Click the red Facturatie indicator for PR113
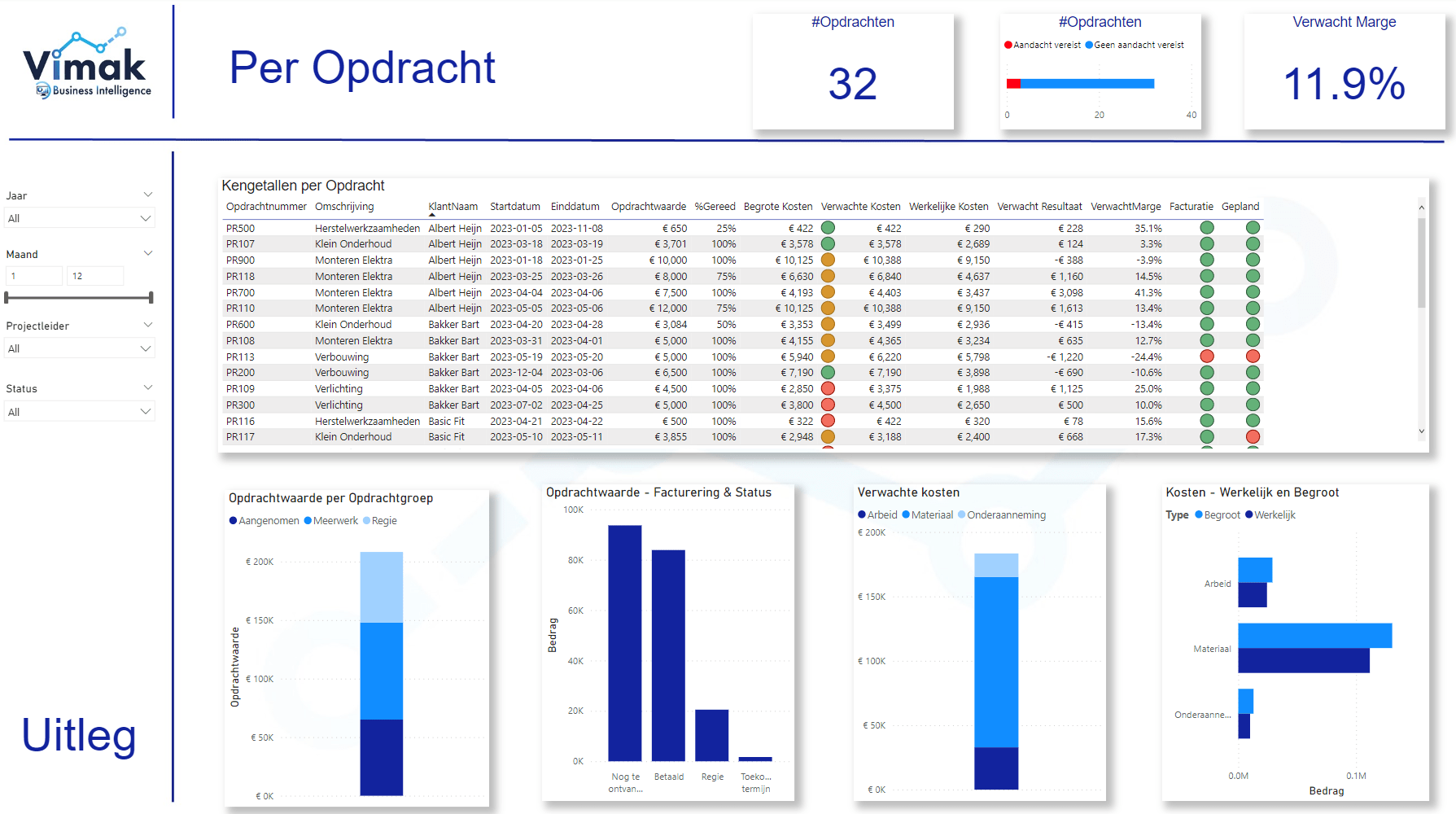The image size is (1456, 814). click(x=1205, y=357)
